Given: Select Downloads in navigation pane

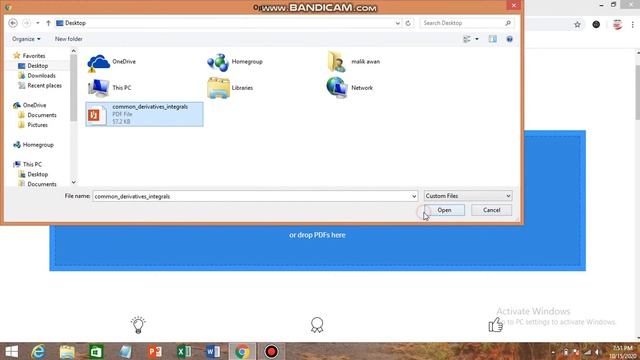Looking at the screenshot, I should click(x=37, y=76).
